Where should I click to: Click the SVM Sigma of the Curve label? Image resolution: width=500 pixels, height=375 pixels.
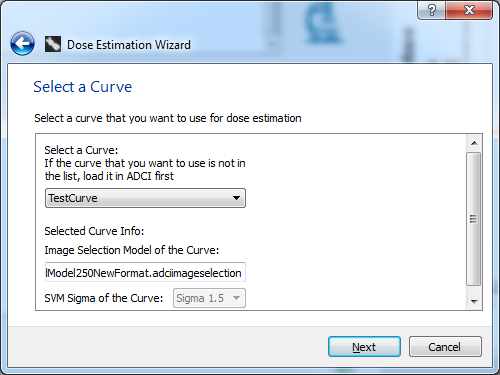tap(104, 298)
